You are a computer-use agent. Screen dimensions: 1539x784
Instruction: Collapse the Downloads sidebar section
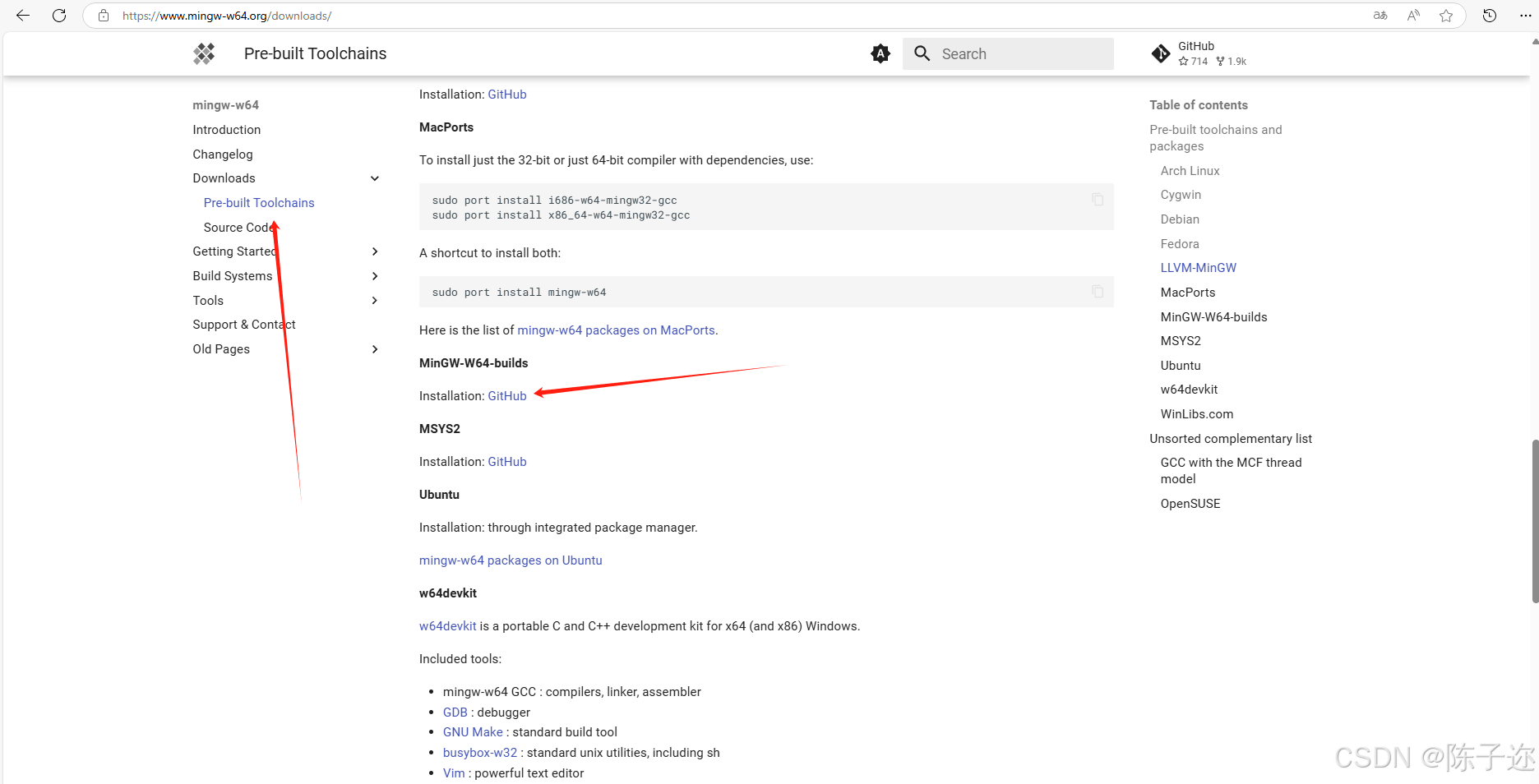click(x=375, y=178)
